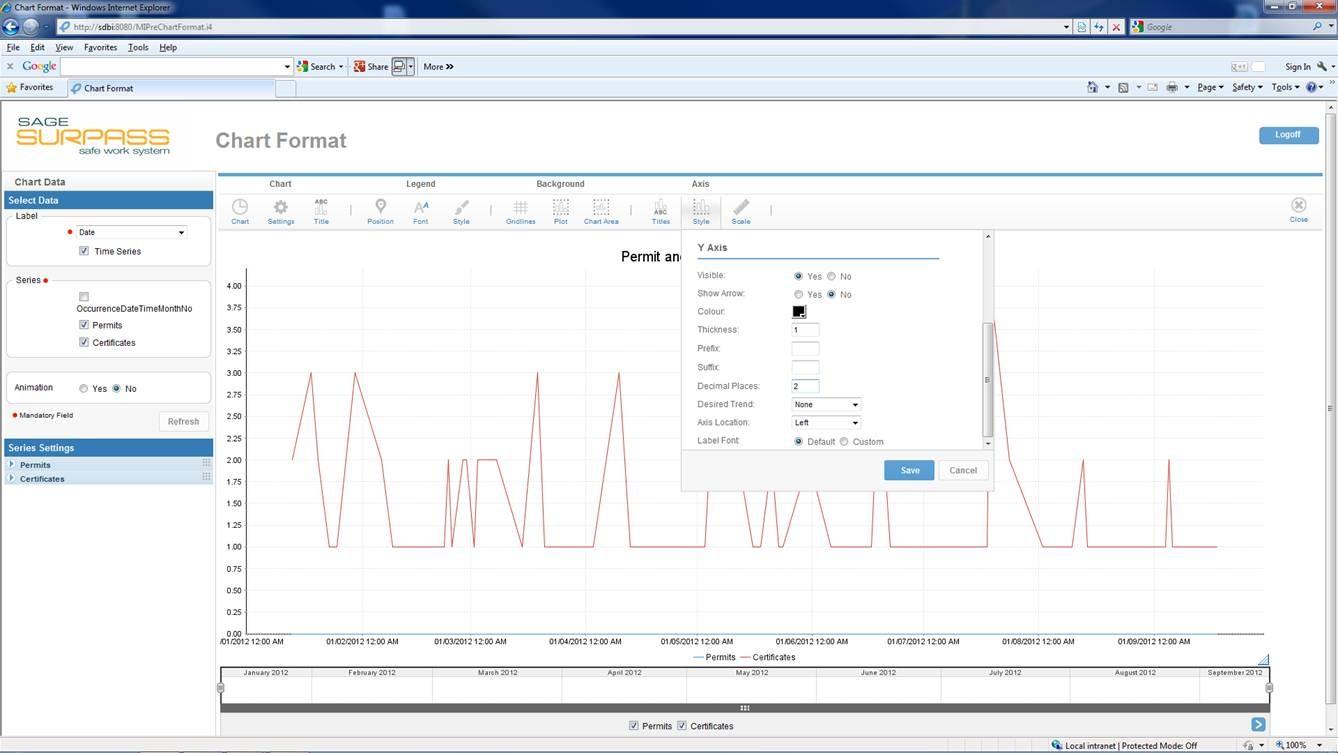
Task: Open the Legend Font icon
Action: 421,210
